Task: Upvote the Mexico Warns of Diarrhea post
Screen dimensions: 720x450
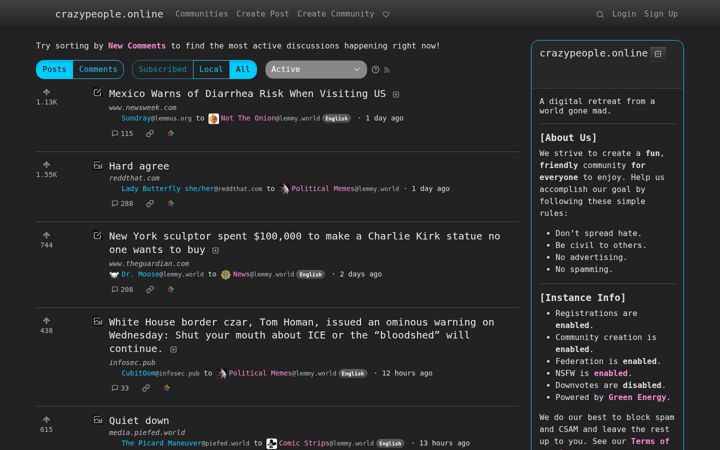Action: (46, 92)
